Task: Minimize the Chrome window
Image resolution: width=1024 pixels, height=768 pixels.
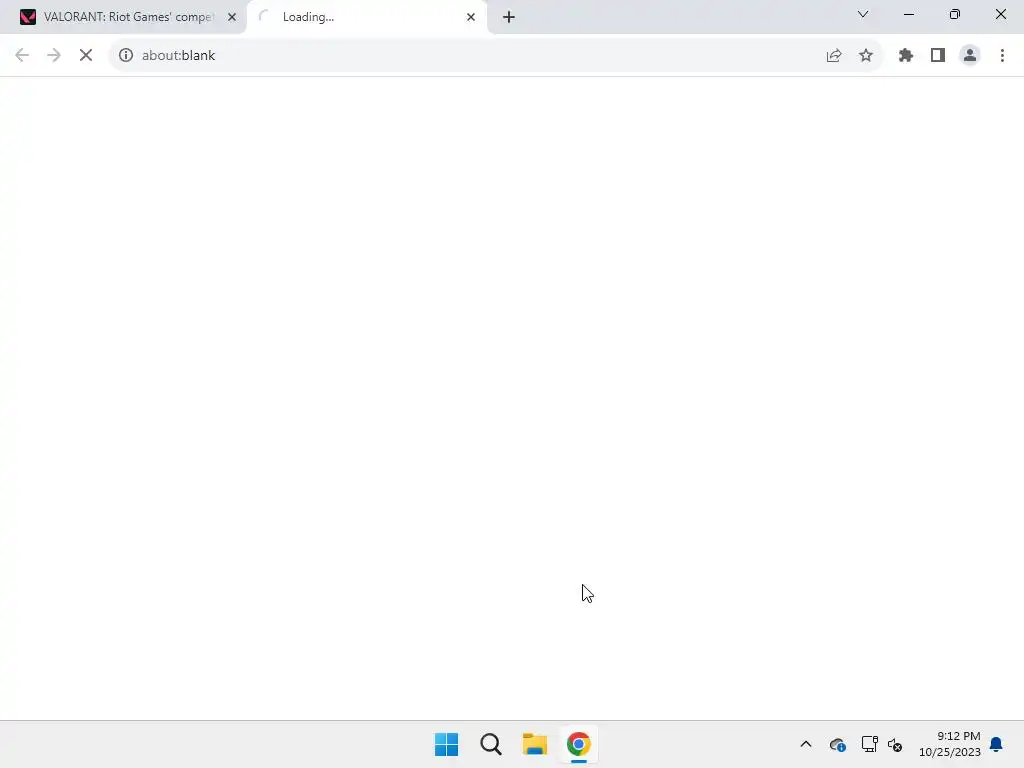Action: (x=909, y=14)
